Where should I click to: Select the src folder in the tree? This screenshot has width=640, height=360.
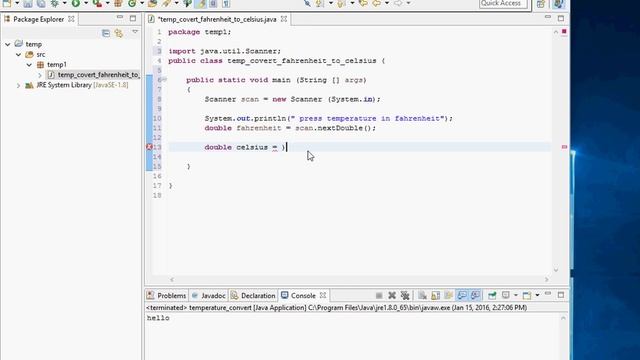[40, 54]
